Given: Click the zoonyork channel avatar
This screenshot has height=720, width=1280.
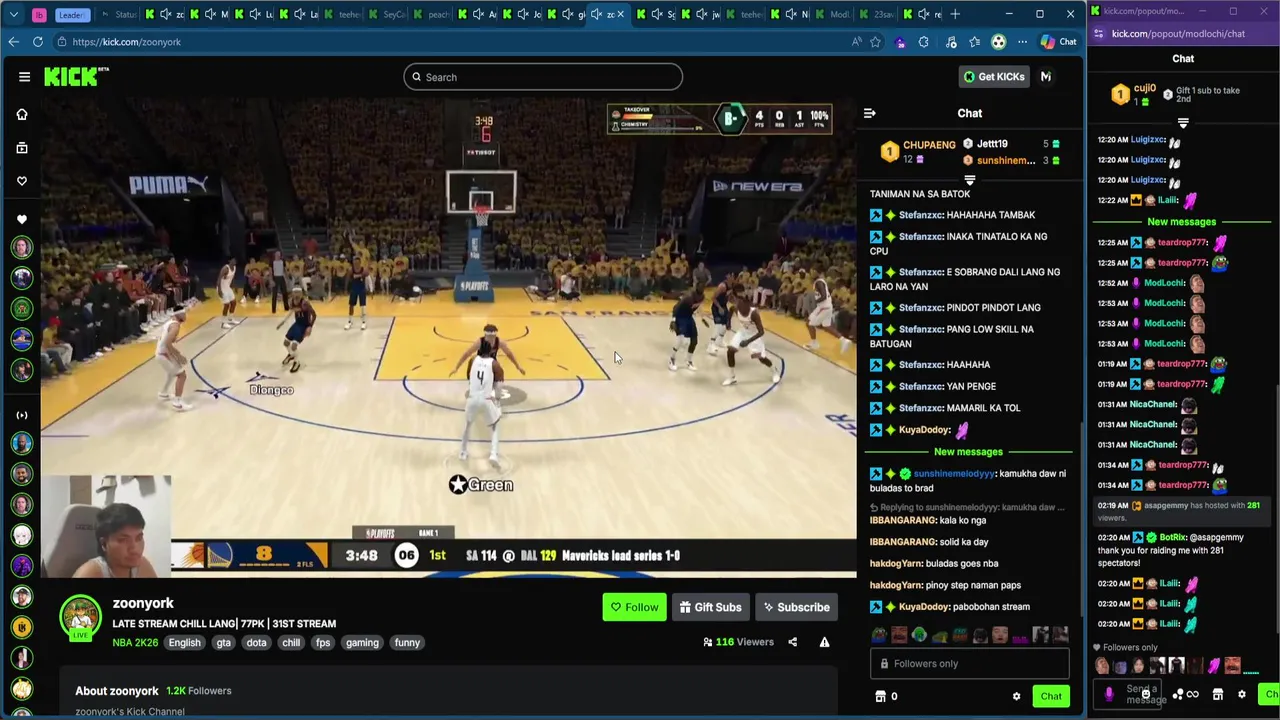Looking at the screenshot, I should point(81,617).
